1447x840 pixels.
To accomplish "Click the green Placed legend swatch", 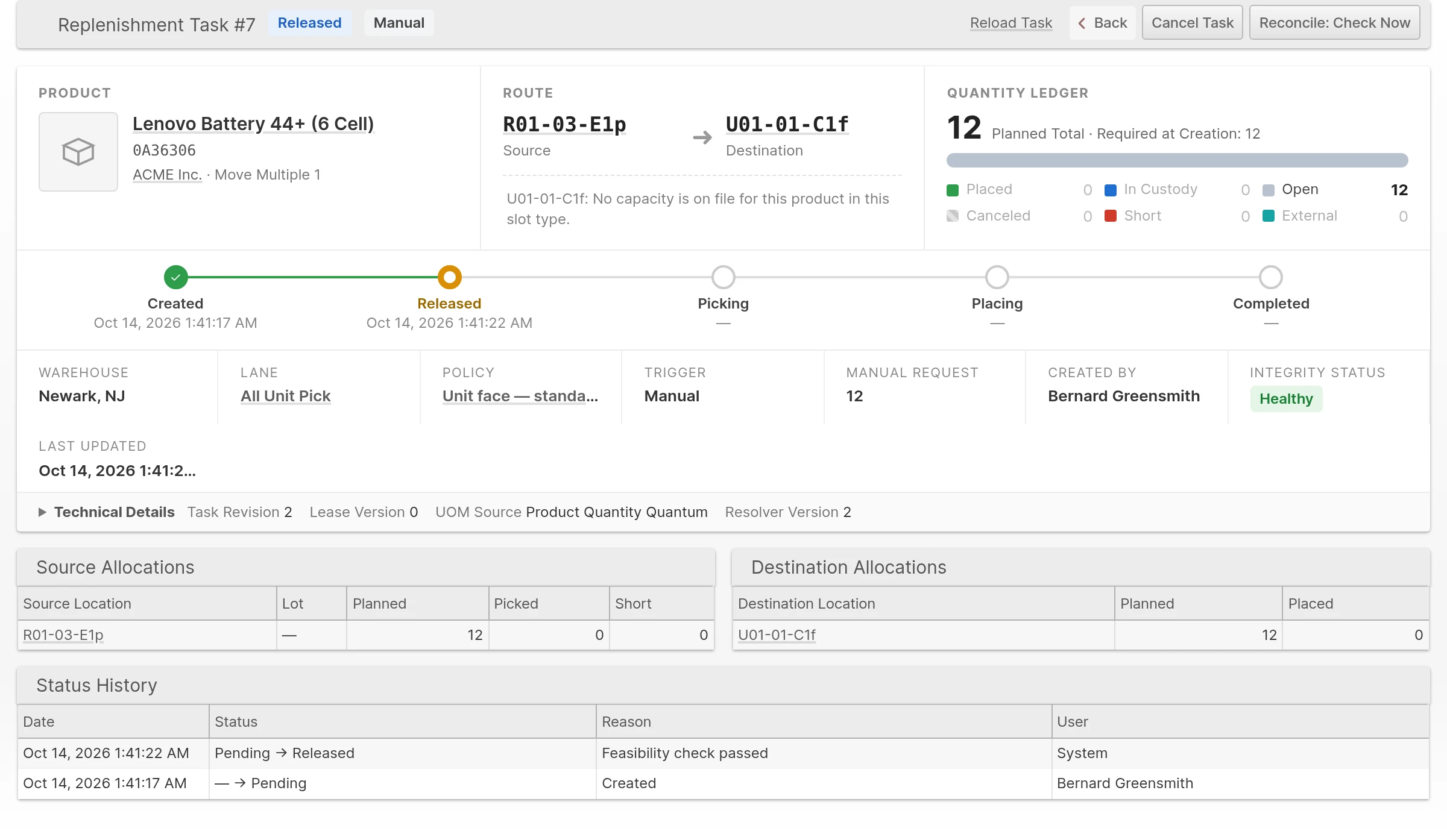I will [x=953, y=190].
